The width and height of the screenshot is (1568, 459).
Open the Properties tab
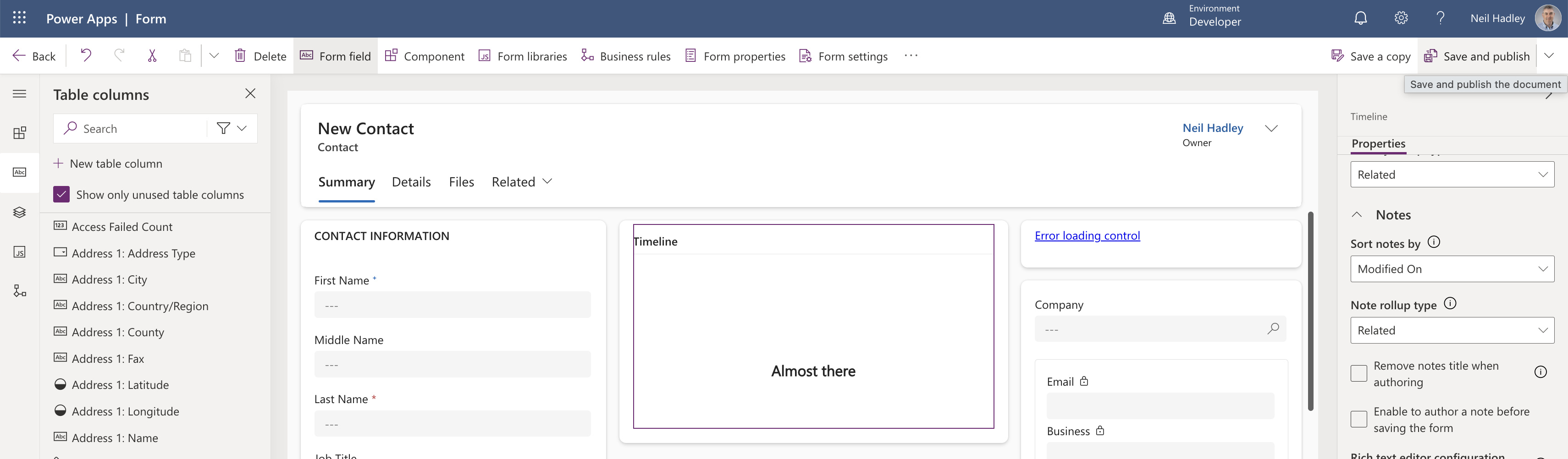click(x=1378, y=143)
